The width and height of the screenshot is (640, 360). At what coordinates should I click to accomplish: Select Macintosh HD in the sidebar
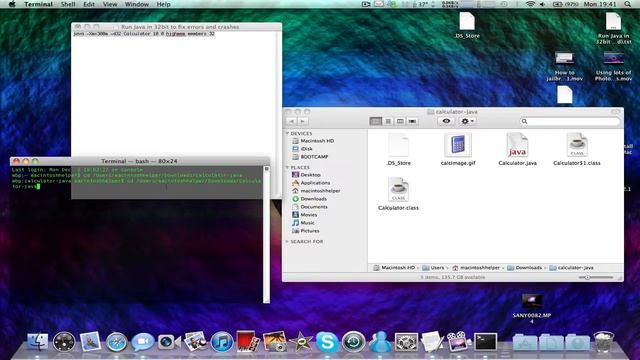click(313, 141)
